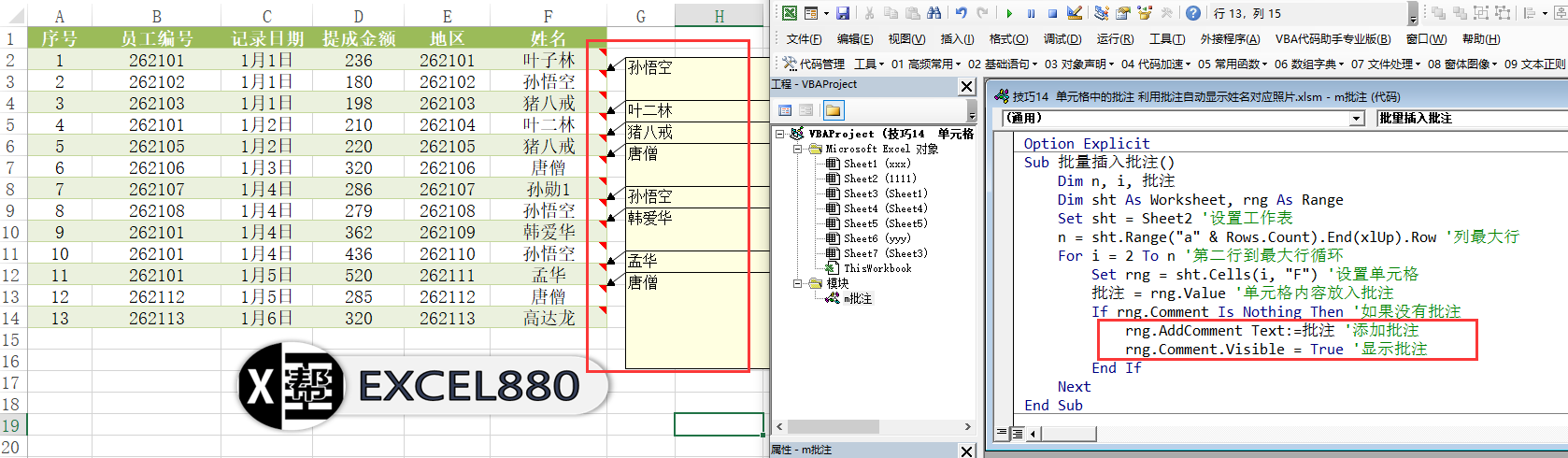Click the View Code icon in project panel
1568x458 pixels.
tap(785, 110)
